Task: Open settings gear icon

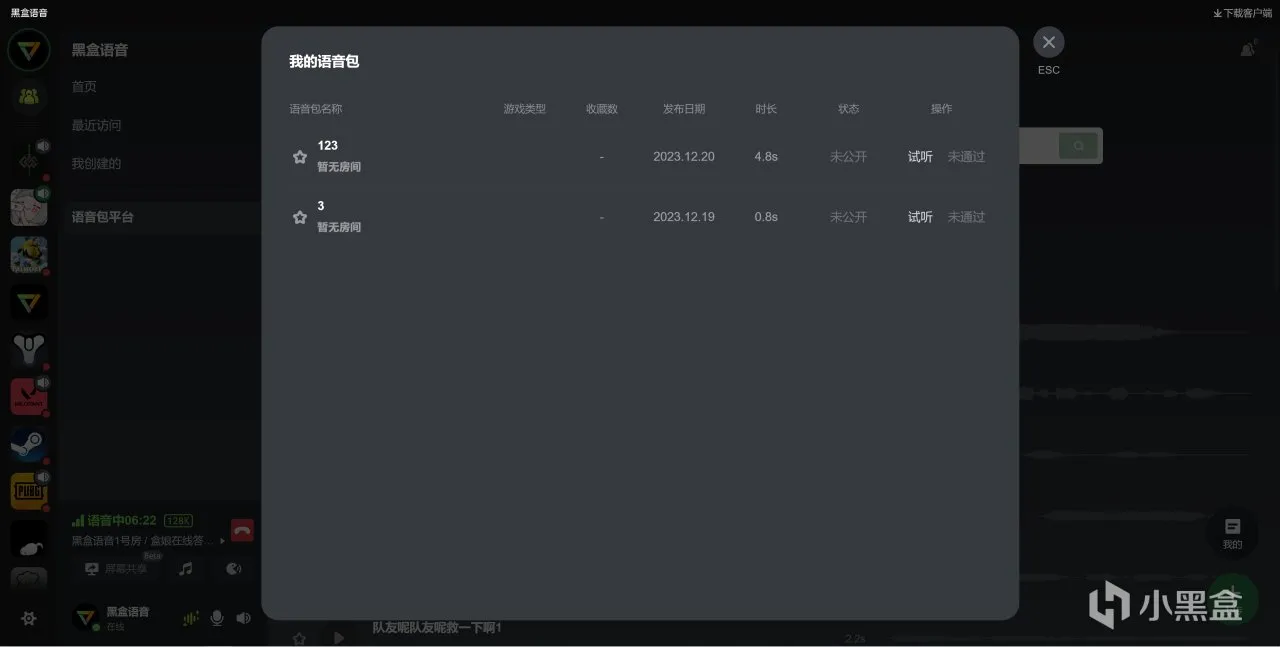Action: coord(29,619)
